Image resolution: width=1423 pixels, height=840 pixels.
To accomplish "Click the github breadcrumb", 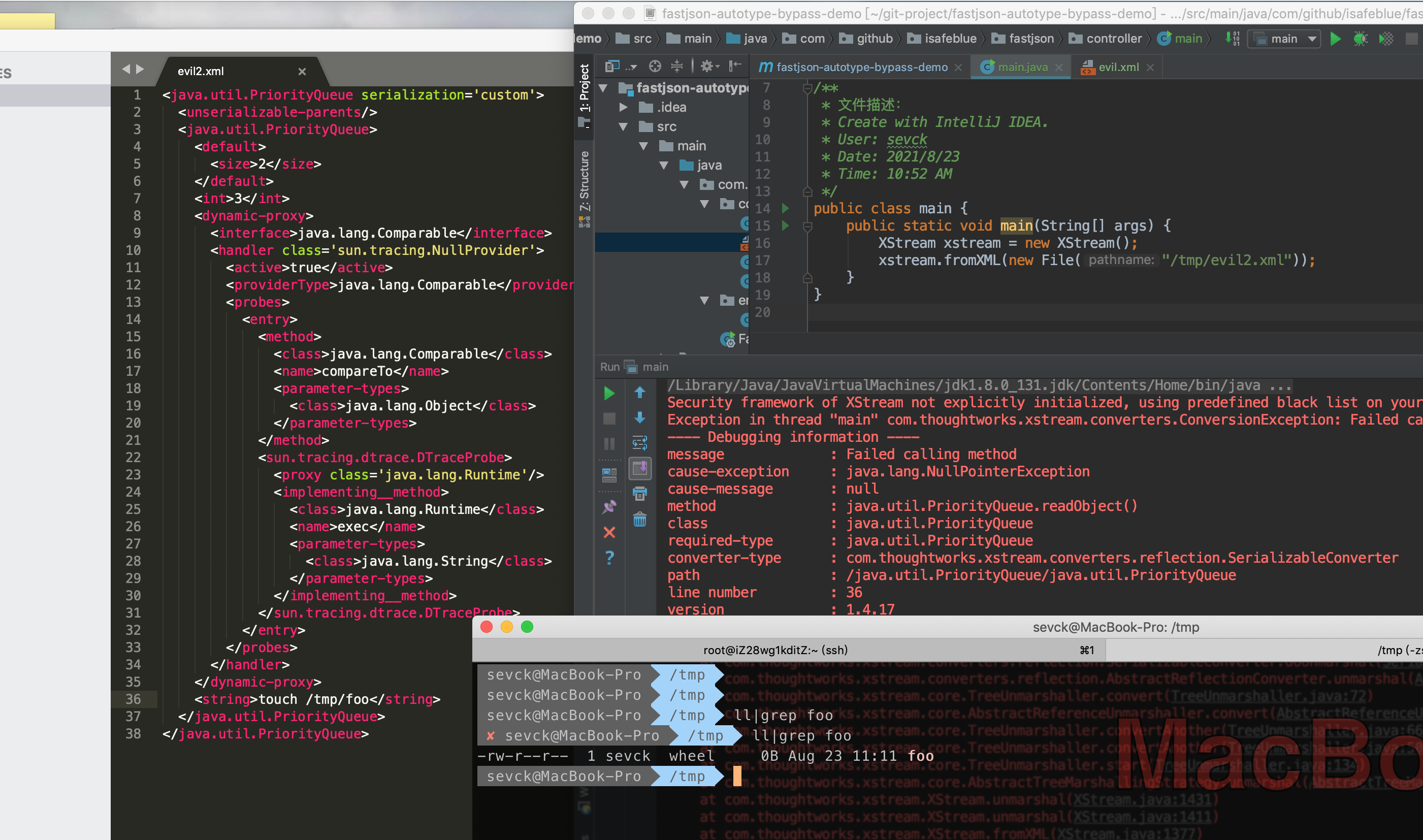I will tap(866, 39).
